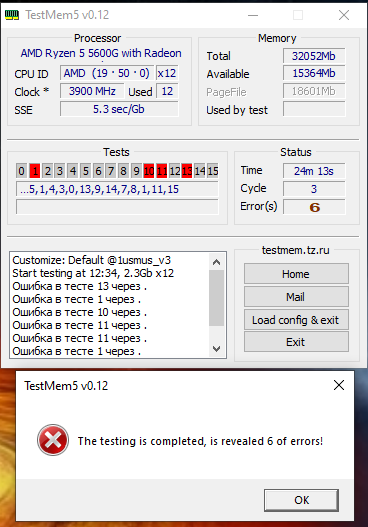Click the log scroll down arrow
Image resolution: width=368 pixels, height=527 pixels.
pyautogui.click(x=216, y=349)
